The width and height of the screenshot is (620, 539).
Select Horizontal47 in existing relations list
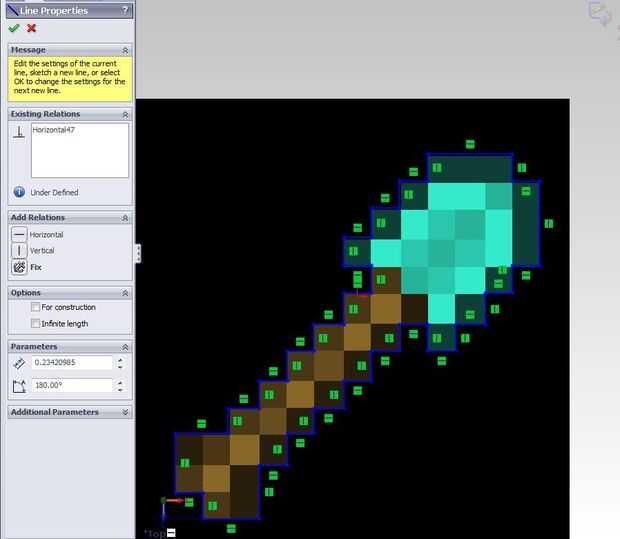tap(53, 130)
